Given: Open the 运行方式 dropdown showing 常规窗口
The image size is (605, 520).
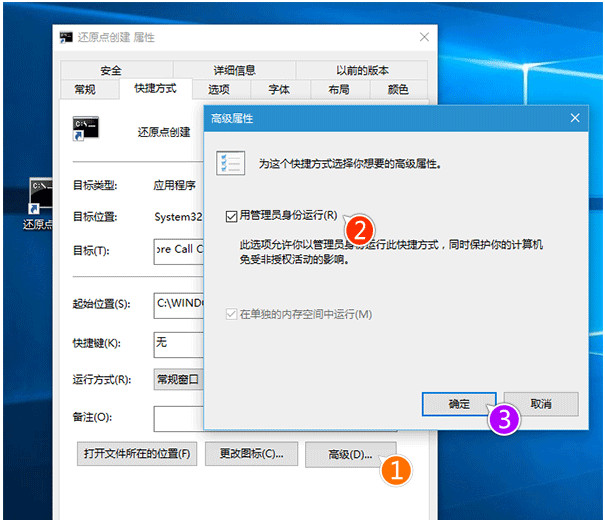Looking at the screenshot, I should (178, 379).
